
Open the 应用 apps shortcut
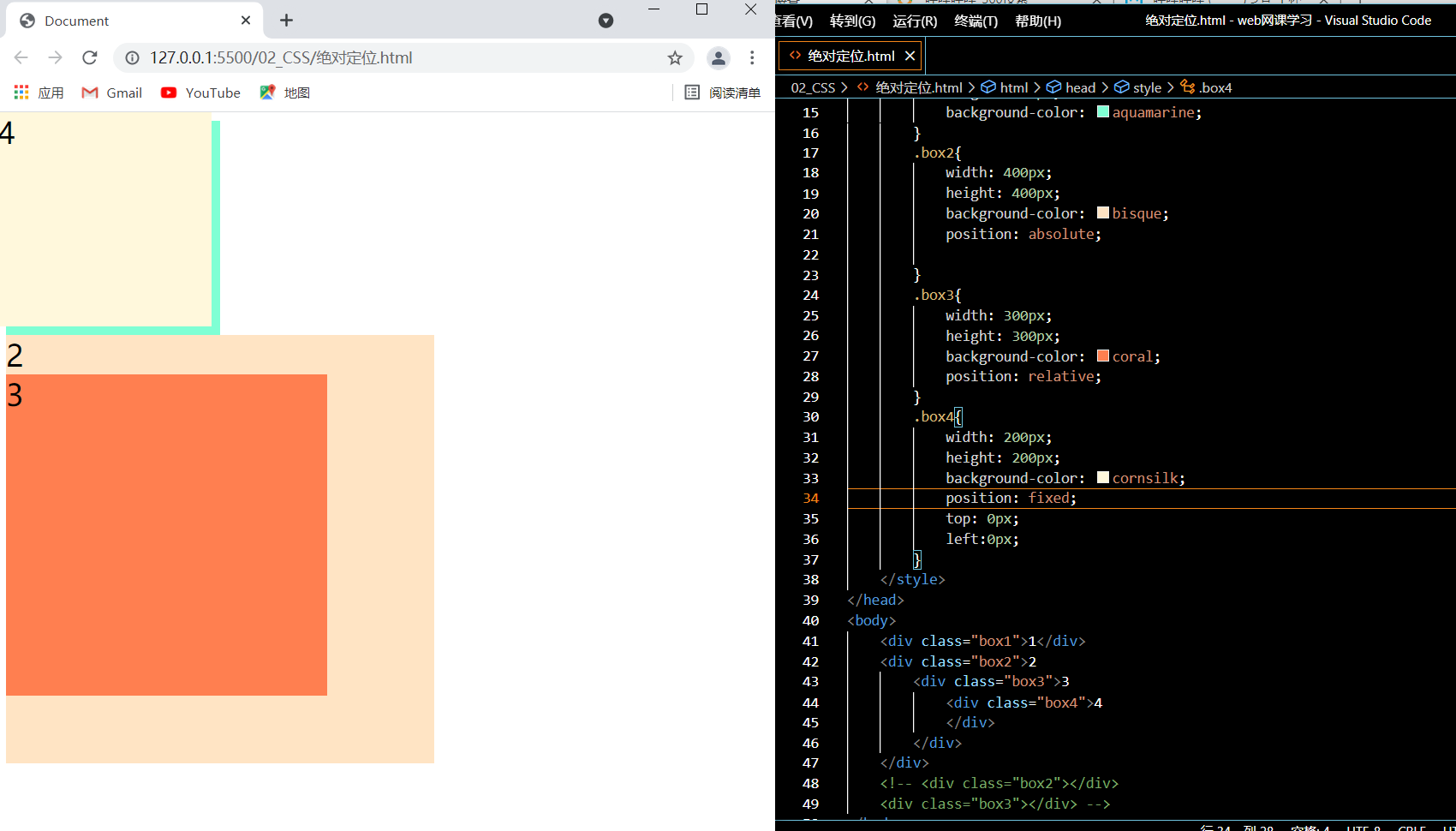tap(39, 93)
